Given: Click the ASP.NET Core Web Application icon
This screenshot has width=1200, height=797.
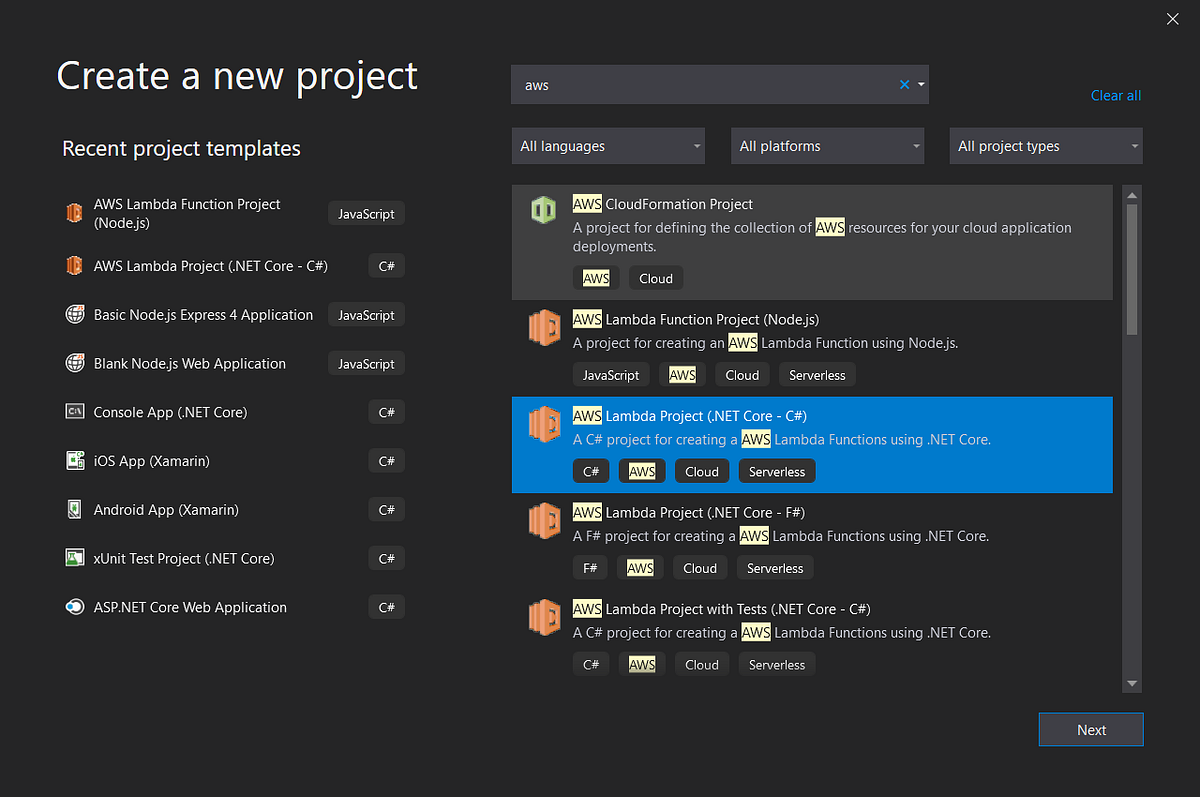Looking at the screenshot, I should pos(75,606).
